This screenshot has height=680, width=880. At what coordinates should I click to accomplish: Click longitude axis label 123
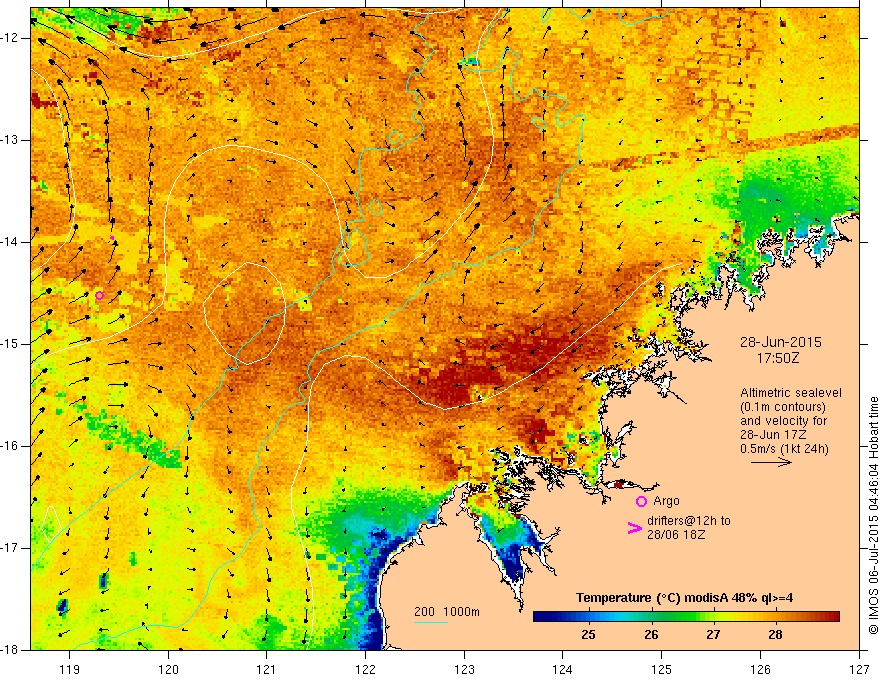(464, 669)
